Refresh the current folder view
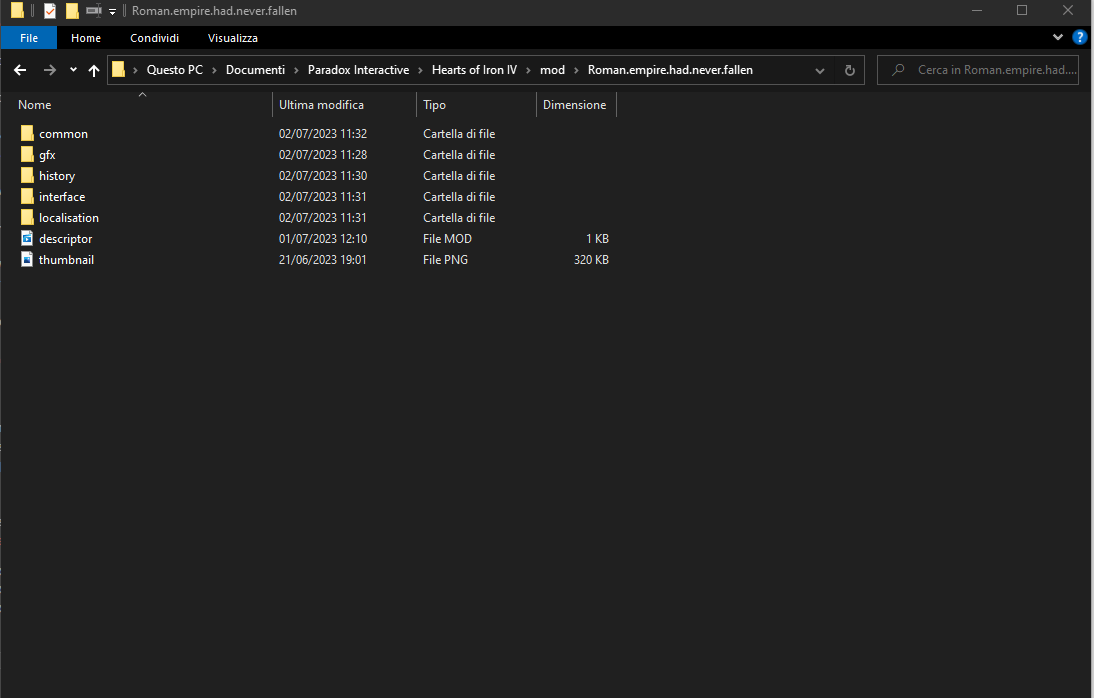This screenshot has height=698, width=1094. [849, 70]
